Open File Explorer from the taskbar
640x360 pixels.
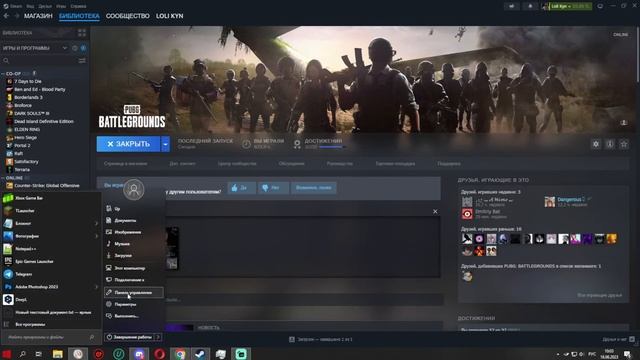click(x=58, y=353)
